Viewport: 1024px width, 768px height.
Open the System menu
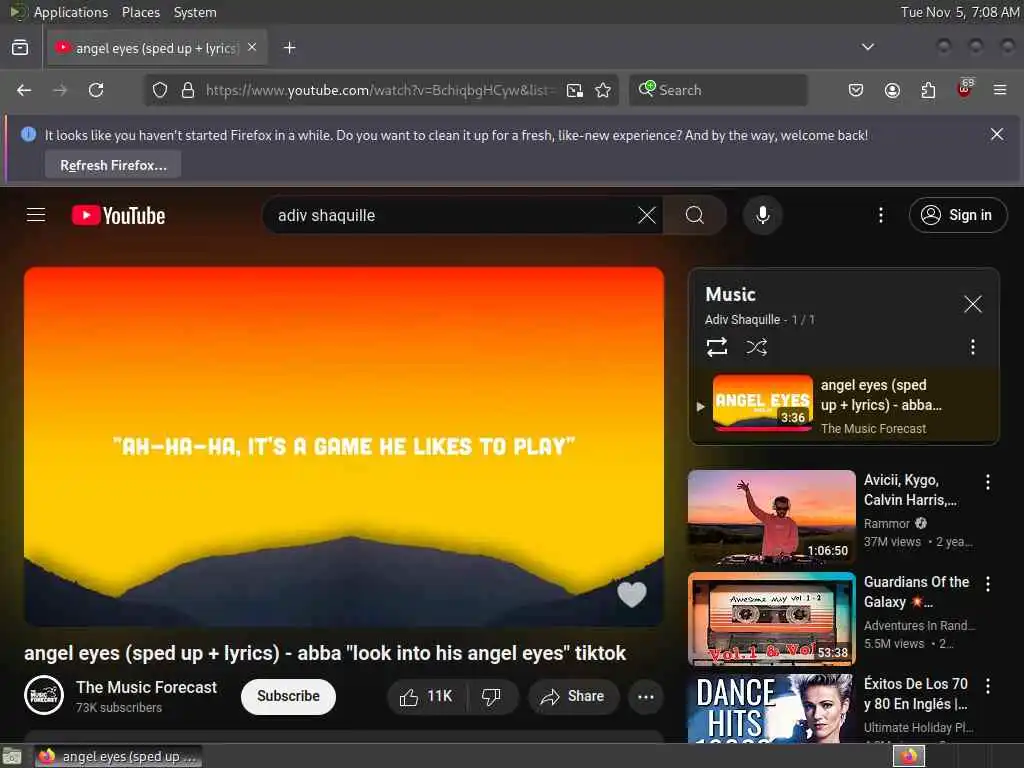195,12
